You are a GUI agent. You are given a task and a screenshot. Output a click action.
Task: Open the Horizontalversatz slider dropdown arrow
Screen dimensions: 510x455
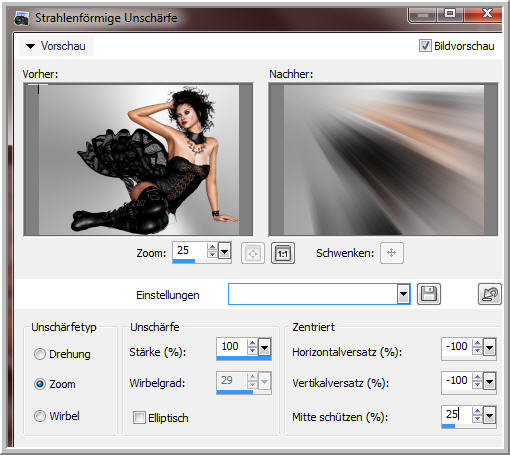(x=489, y=348)
